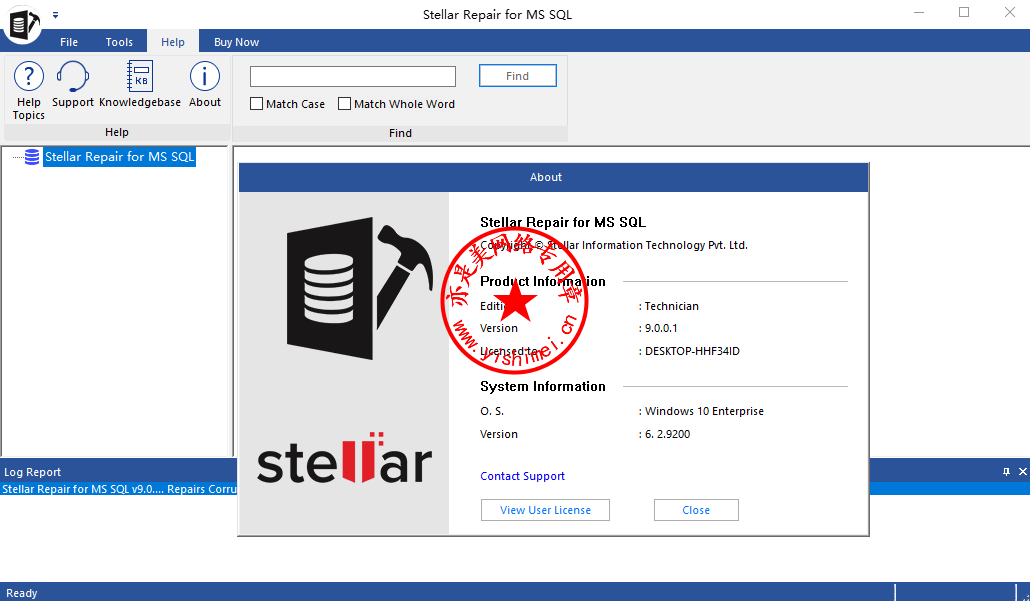1030x601 pixels.
Task: Click system version value 6. 2.9200
Action: [x=667, y=434]
